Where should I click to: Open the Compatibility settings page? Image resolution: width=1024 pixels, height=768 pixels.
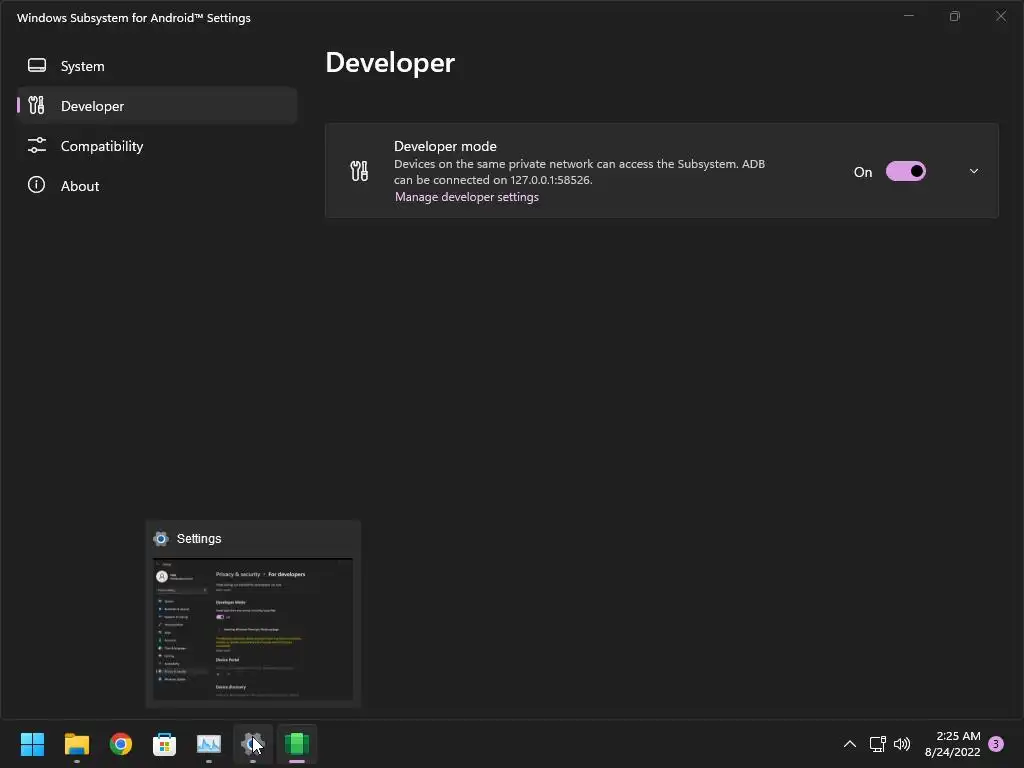point(157,146)
